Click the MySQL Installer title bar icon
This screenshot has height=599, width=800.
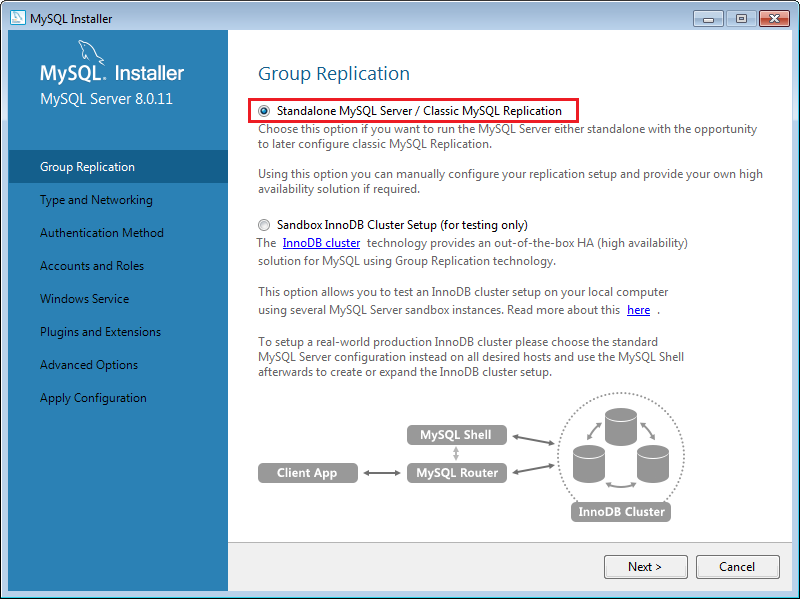pyautogui.click(x=16, y=18)
